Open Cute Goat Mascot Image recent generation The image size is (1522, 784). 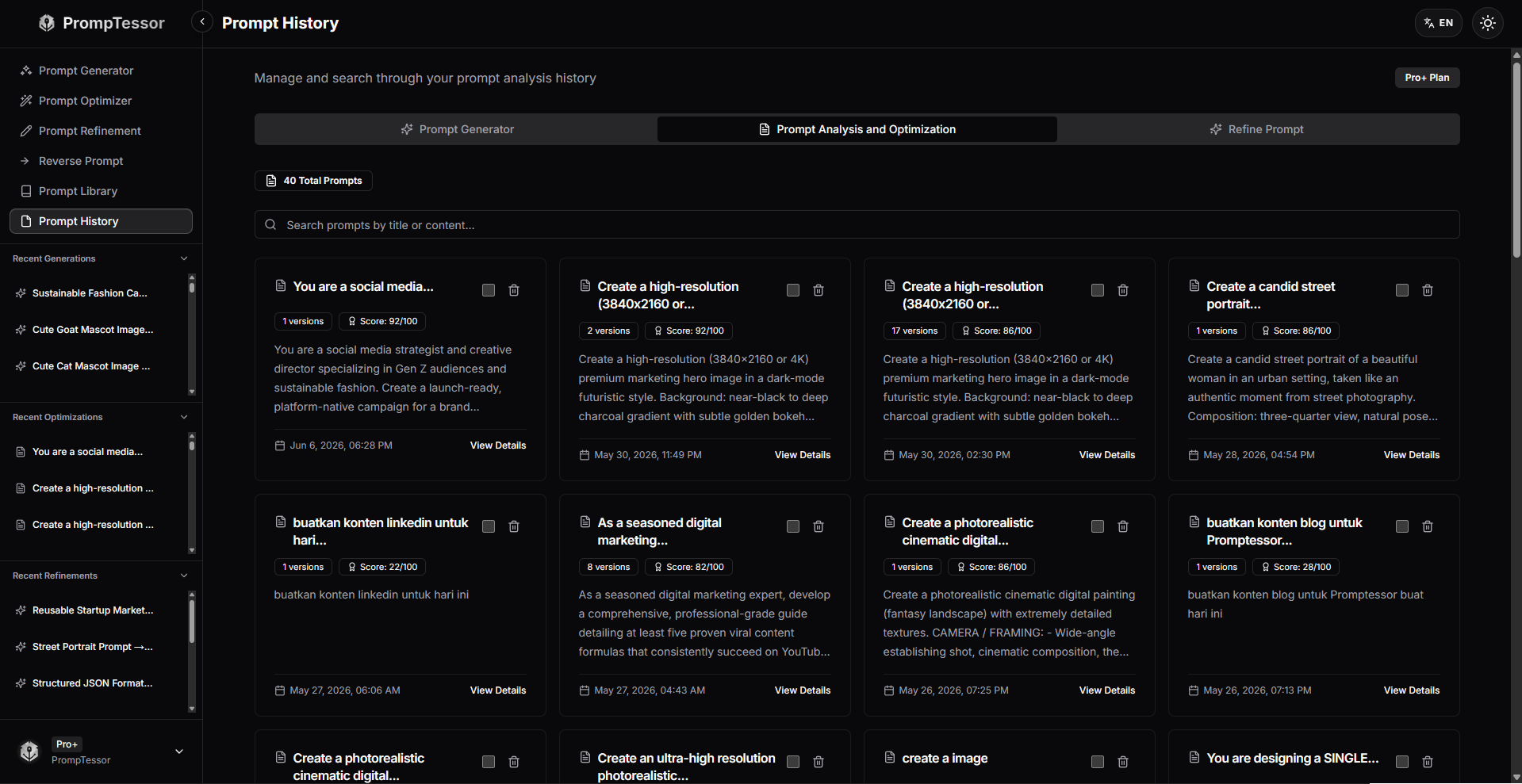(89, 330)
